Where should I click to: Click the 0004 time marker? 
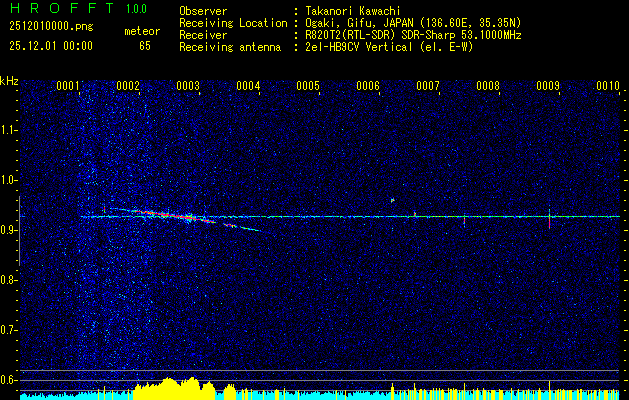click(x=248, y=86)
